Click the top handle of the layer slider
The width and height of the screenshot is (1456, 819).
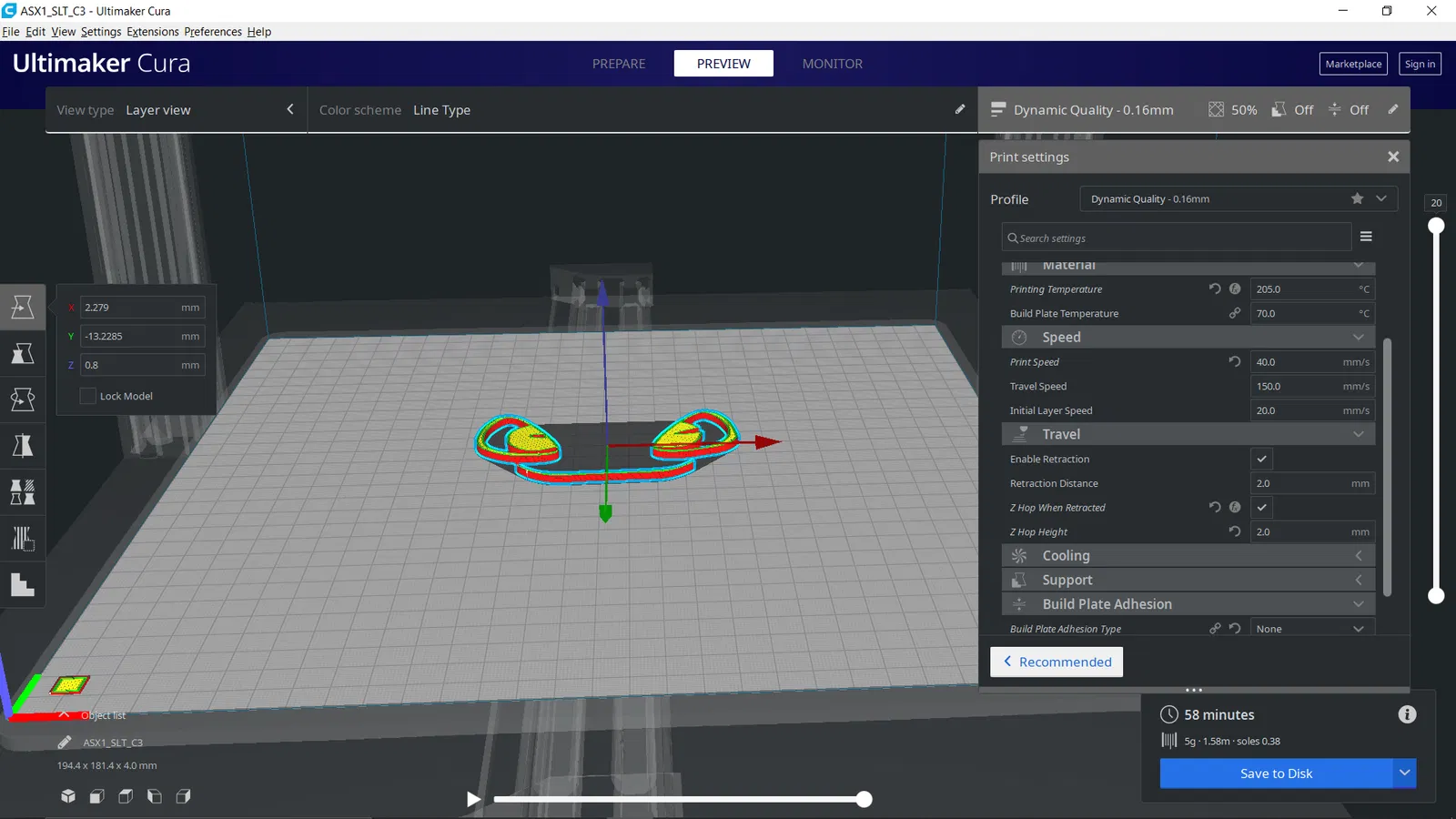tap(1436, 226)
